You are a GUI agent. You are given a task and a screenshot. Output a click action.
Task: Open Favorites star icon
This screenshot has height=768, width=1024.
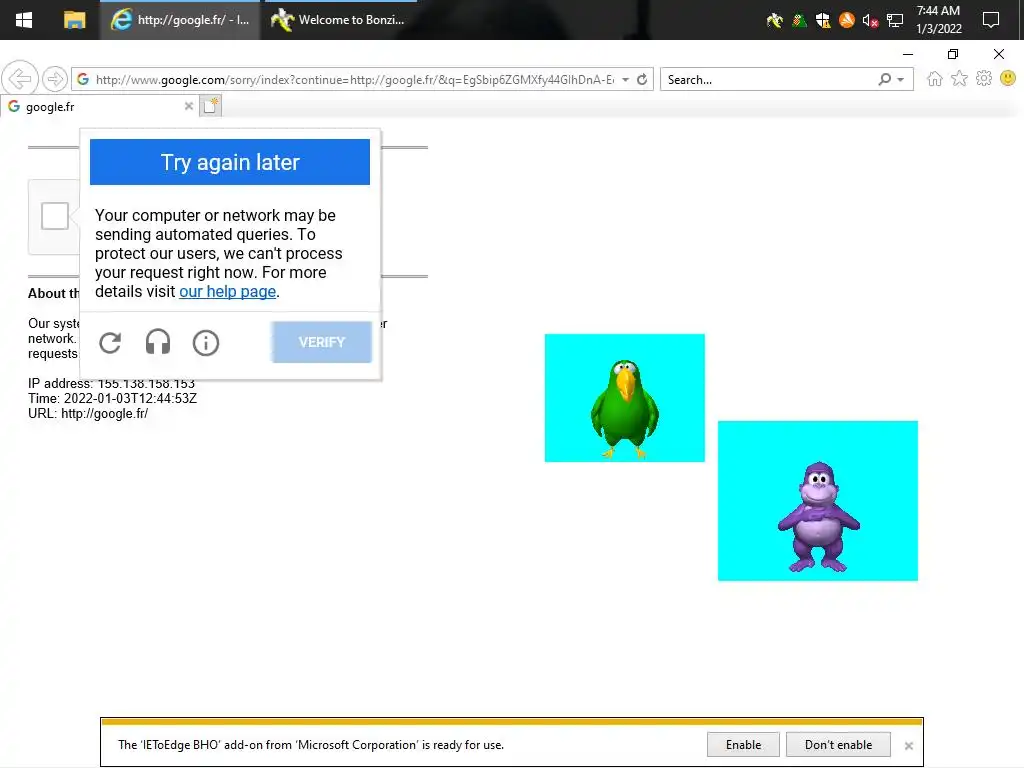pyautogui.click(x=959, y=79)
